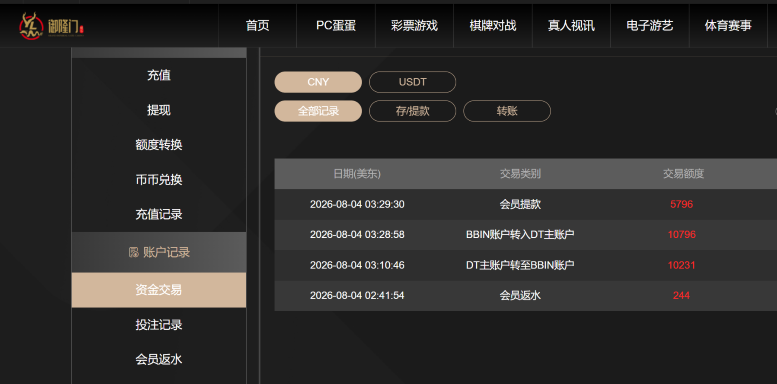Image resolution: width=777 pixels, height=384 pixels.
Task: Click the amount 244
Action: pos(681,296)
